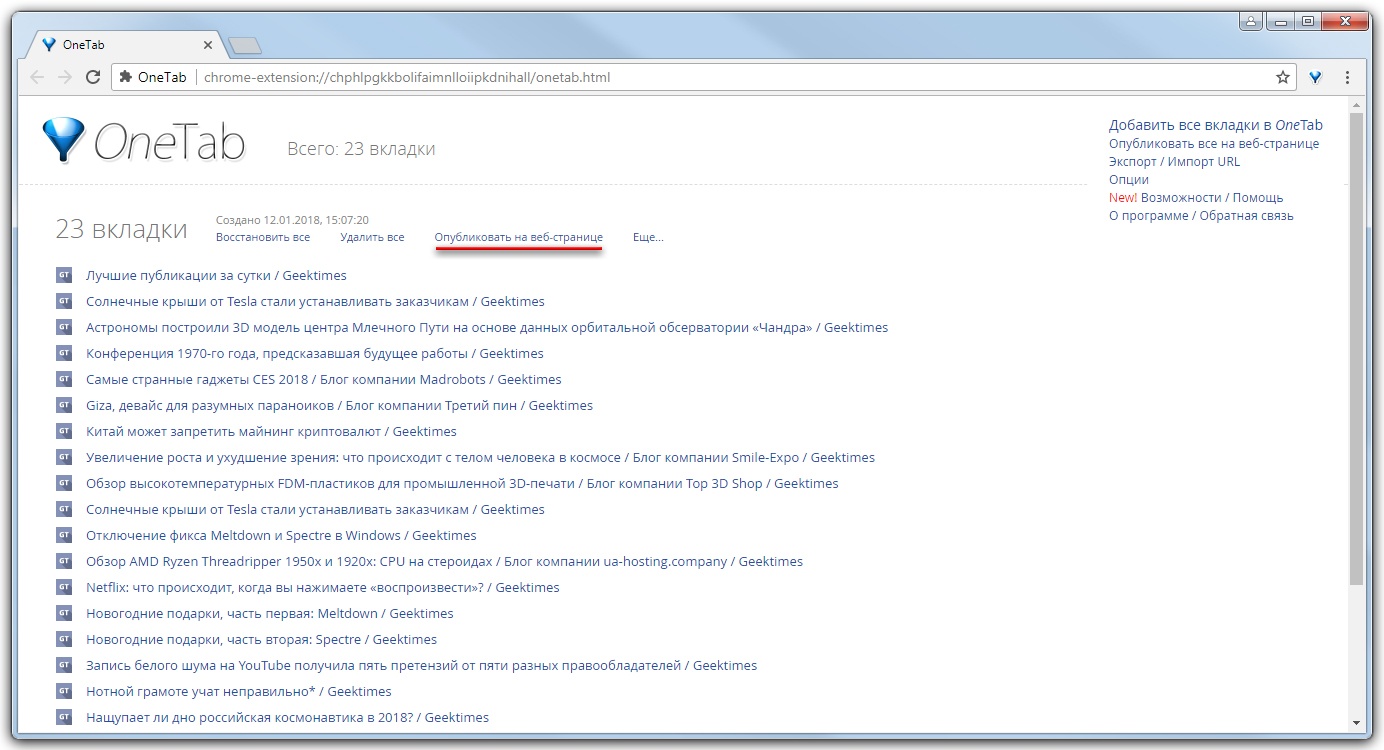Click the GT favicon next to 'Конференция 1970-го года'
The image size is (1384, 750).
(x=64, y=353)
